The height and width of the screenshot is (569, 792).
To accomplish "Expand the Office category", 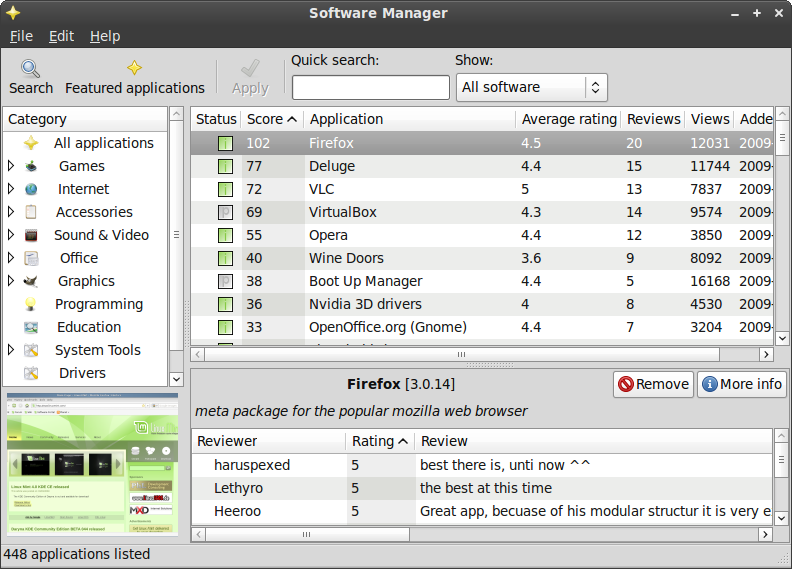I will 11,257.
